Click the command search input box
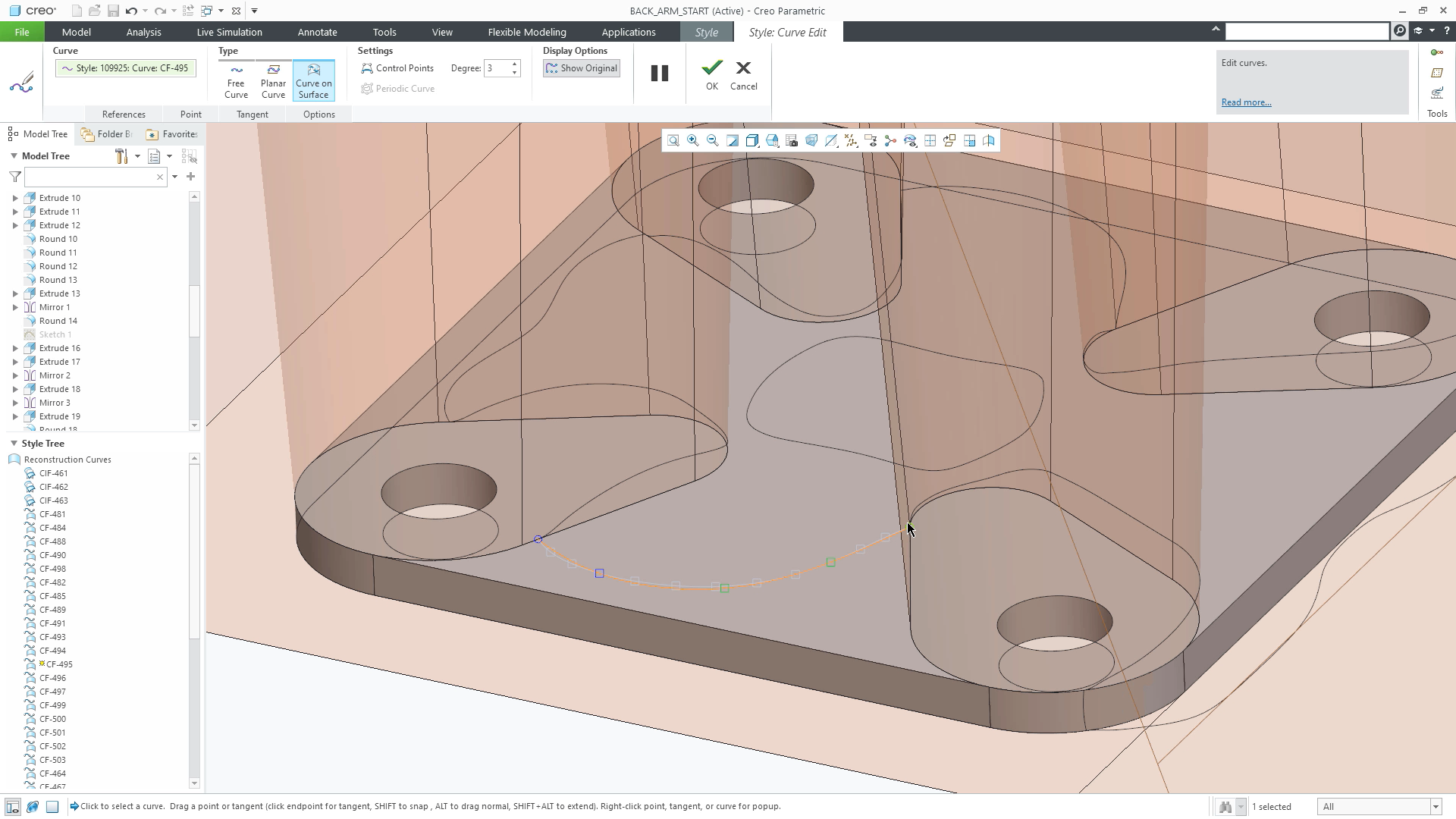Image resolution: width=1456 pixels, height=819 pixels. [x=1307, y=31]
